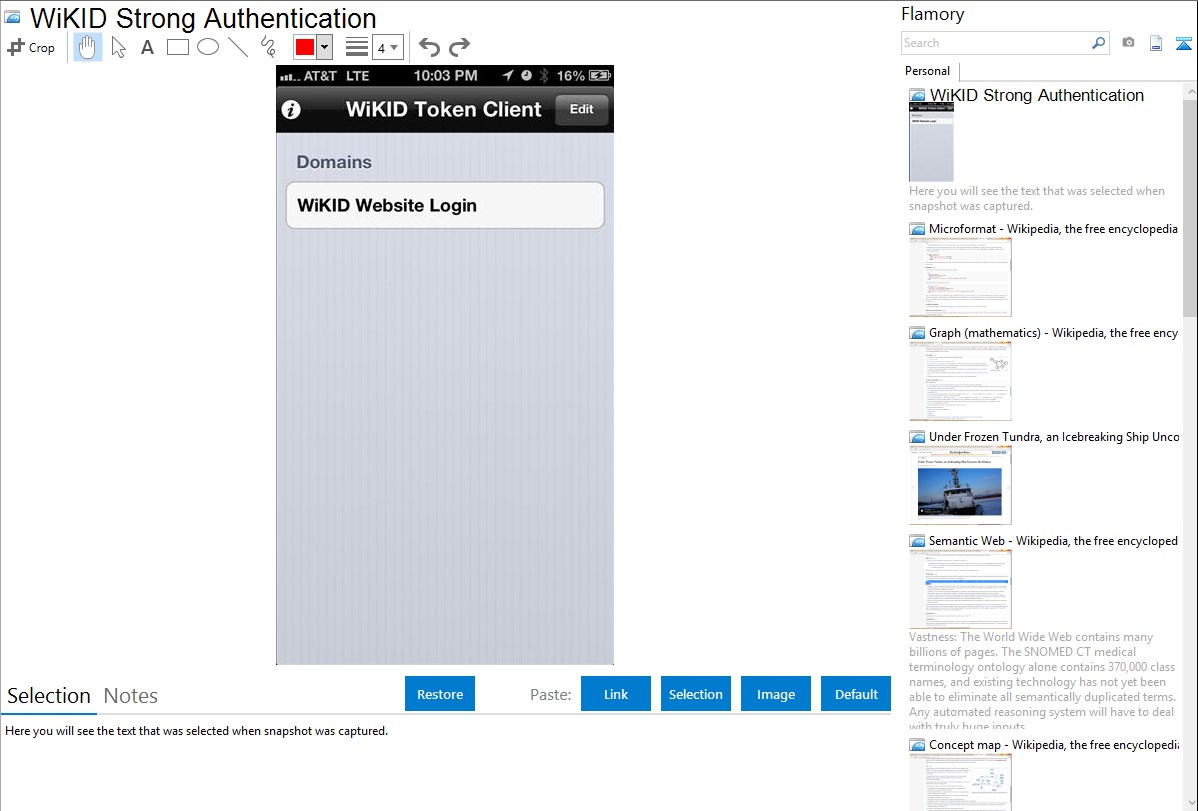Undo the last annotation
This screenshot has height=811, width=1198.
pos(429,47)
